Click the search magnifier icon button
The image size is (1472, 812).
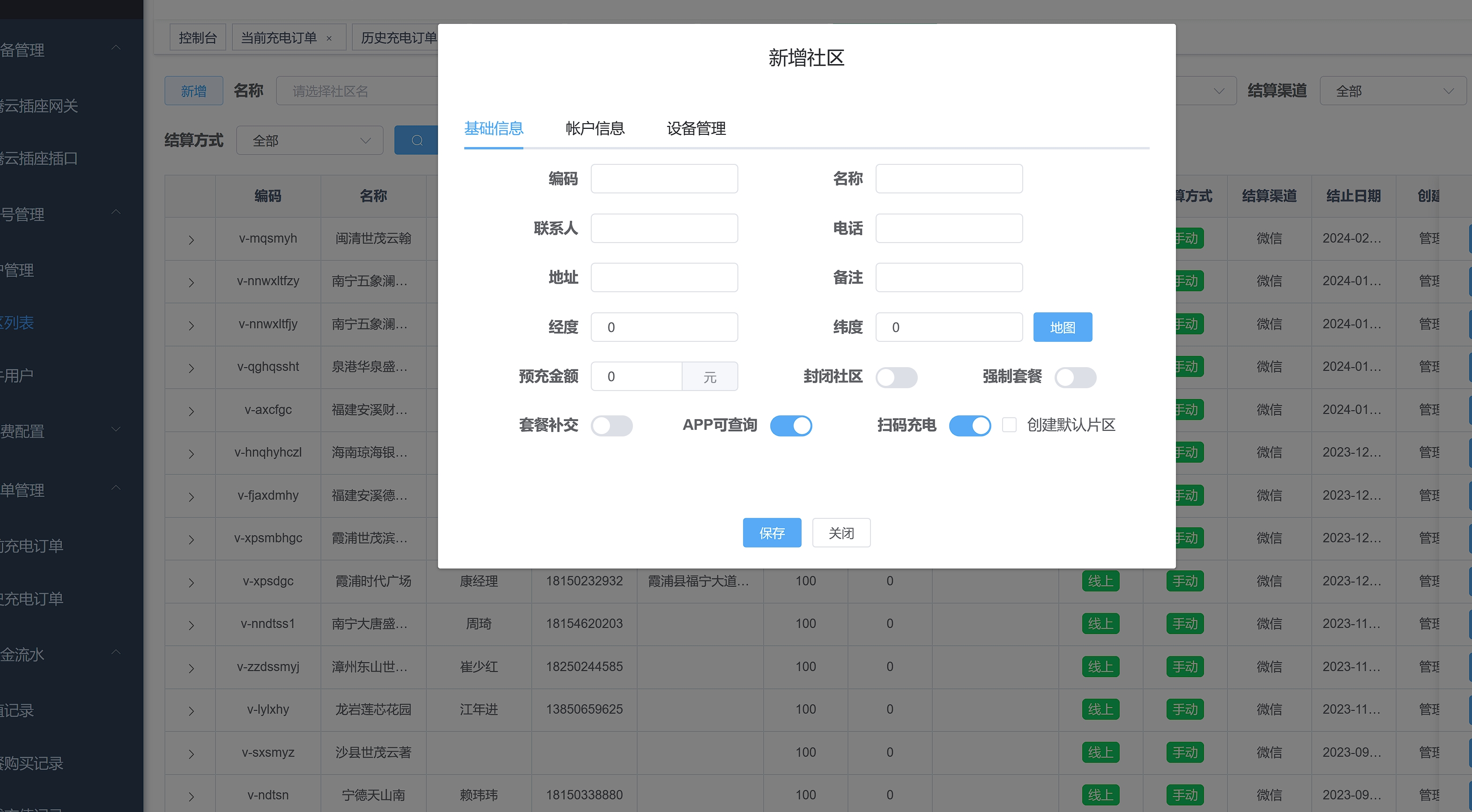[x=416, y=140]
